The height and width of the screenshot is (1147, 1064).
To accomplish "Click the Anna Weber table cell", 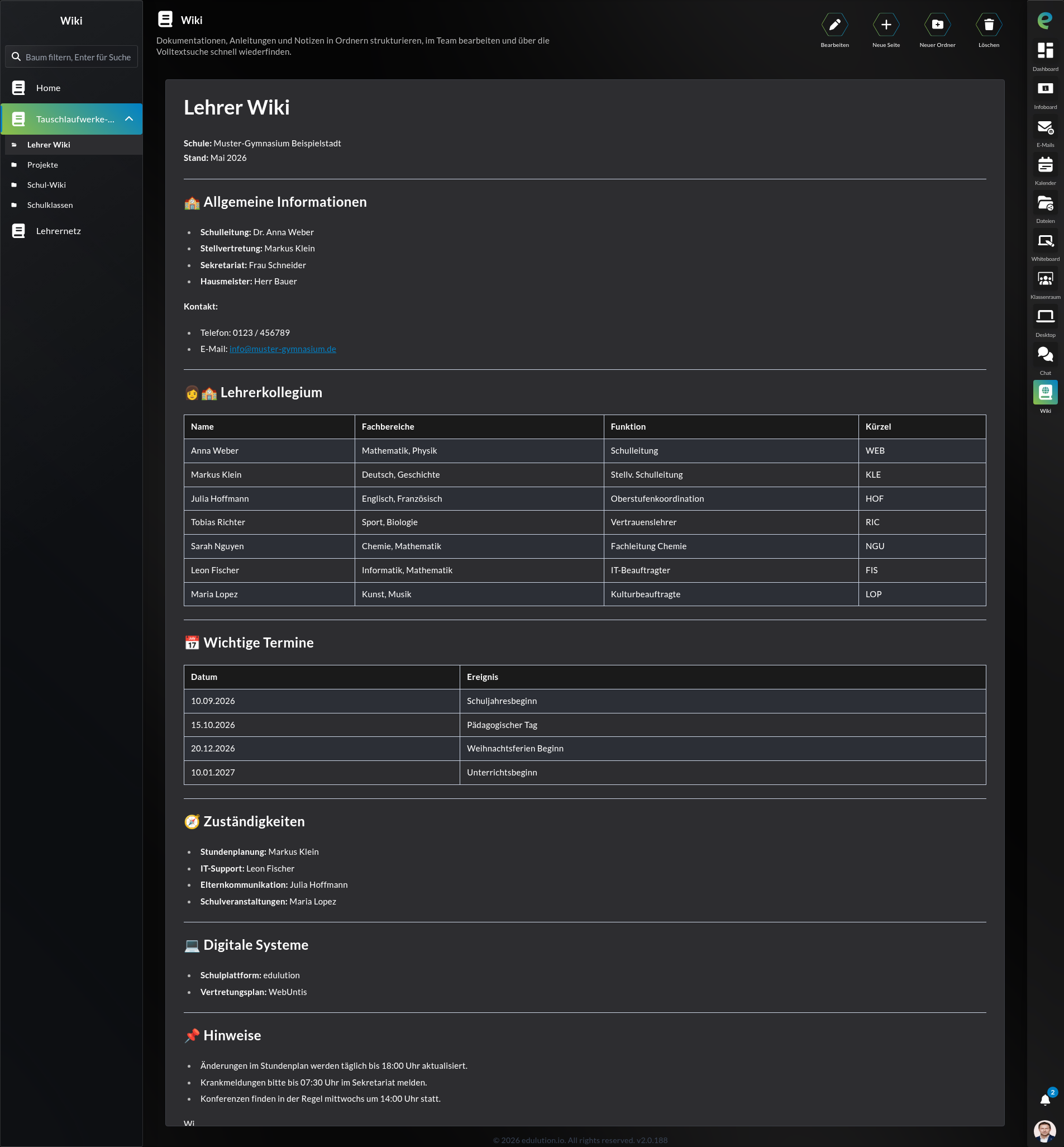I will point(269,451).
